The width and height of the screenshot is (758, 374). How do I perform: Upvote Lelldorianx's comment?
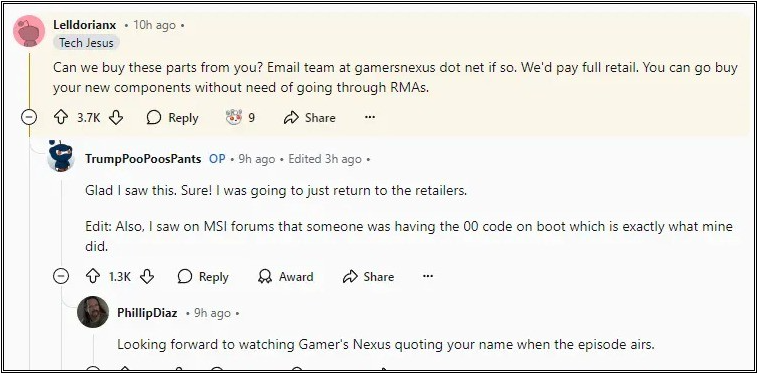(x=60, y=117)
